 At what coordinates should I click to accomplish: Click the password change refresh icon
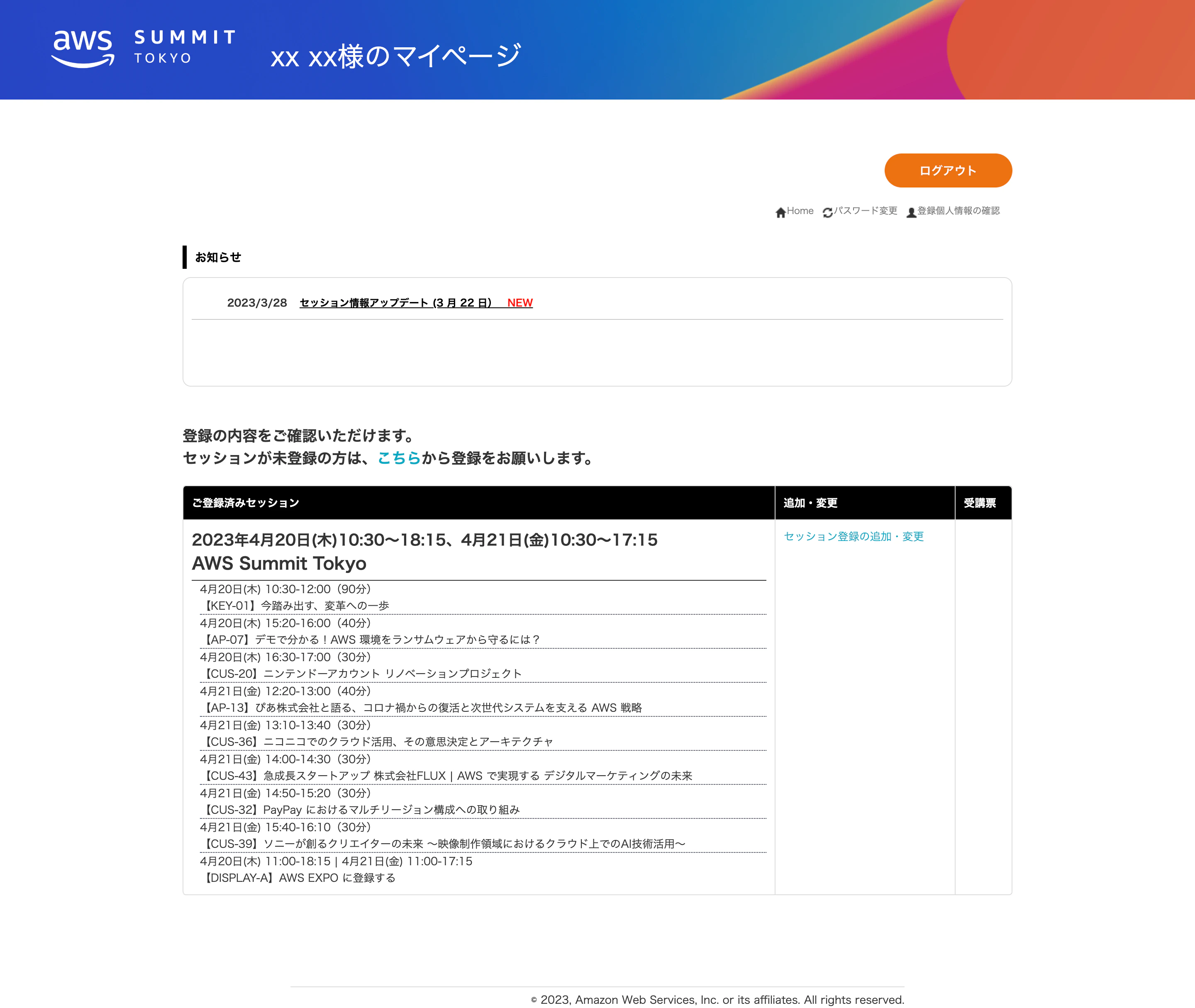827,212
